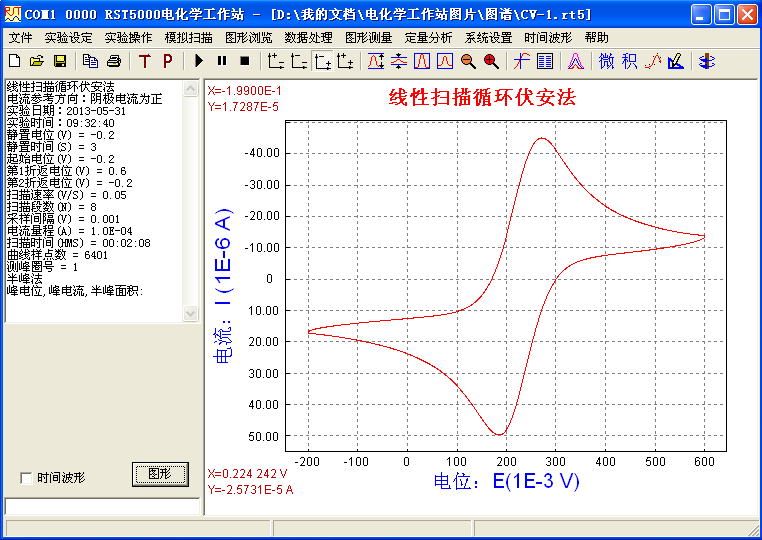Viewport: 762px width, 540px height.
Task: Click the 积 integrate toolbar icon
Action: coord(629,61)
